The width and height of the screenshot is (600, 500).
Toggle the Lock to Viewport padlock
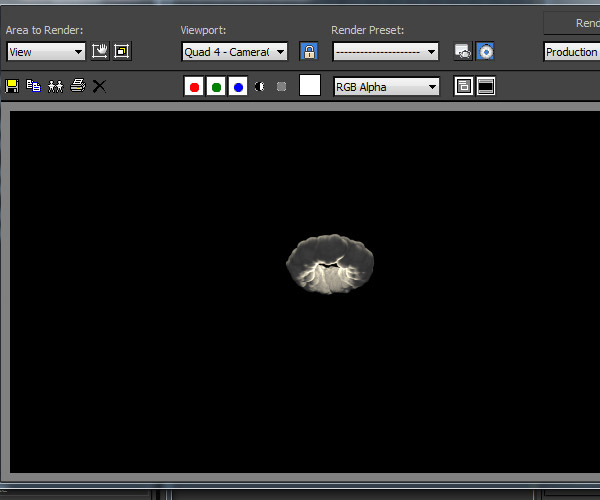click(x=309, y=51)
